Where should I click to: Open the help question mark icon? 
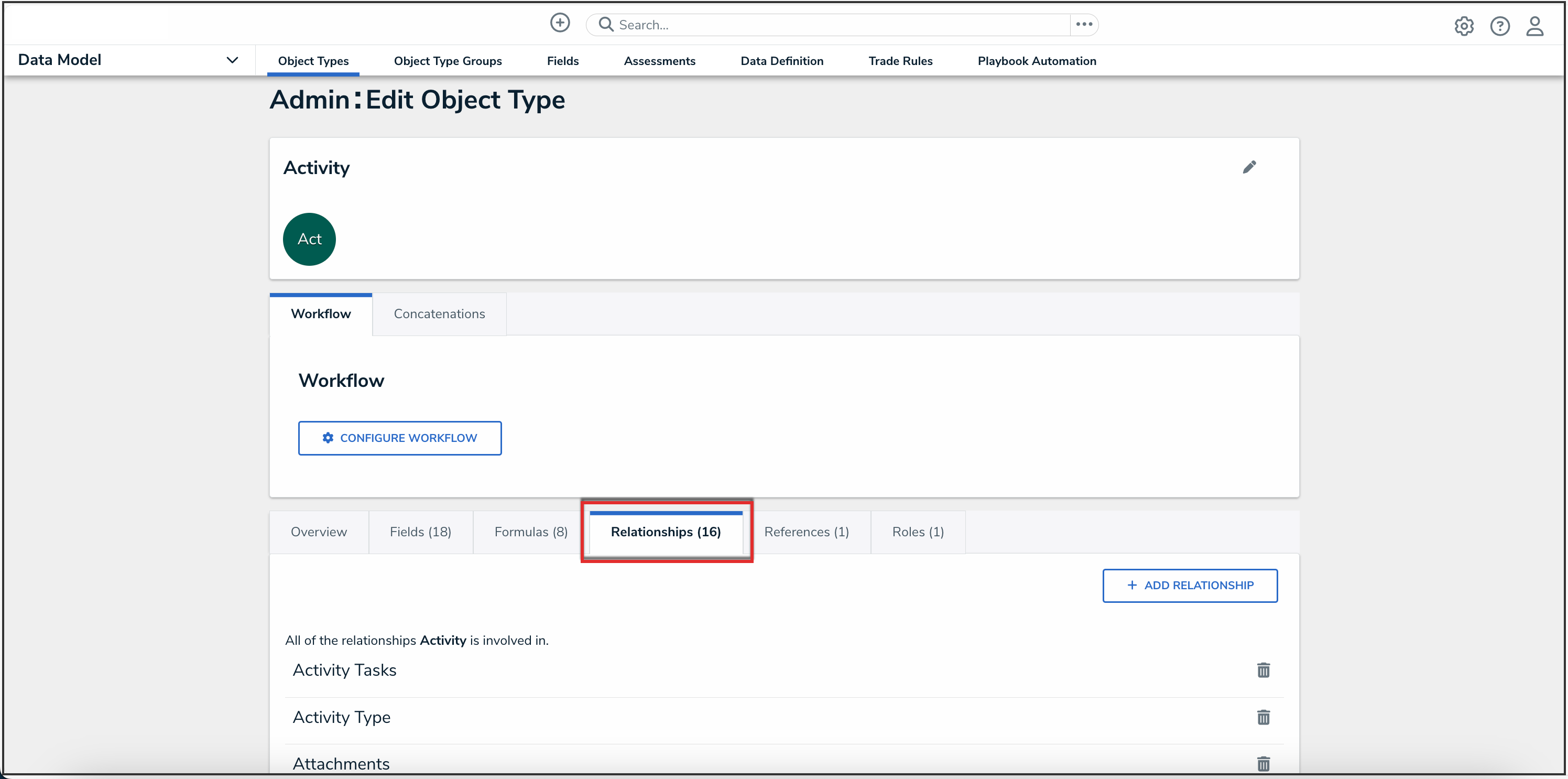coord(1499,26)
